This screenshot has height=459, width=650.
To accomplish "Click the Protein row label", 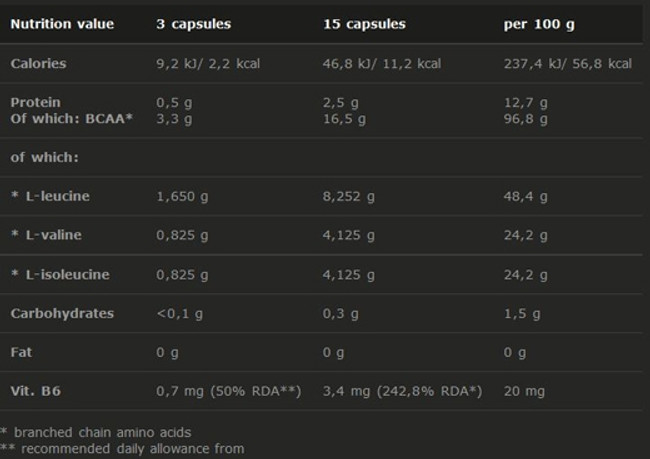I will (35, 102).
